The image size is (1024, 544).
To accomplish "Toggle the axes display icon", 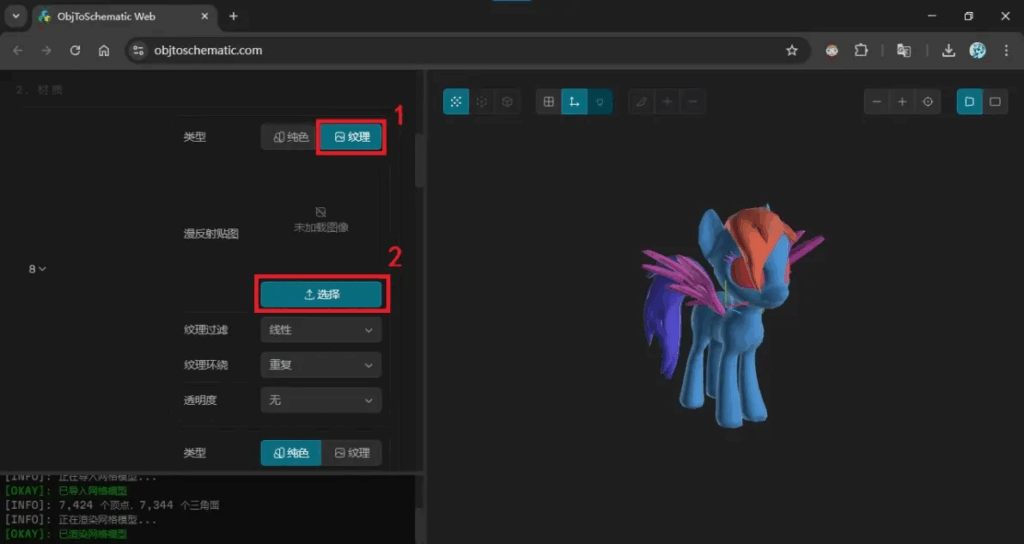I will pyautogui.click(x=574, y=102).
